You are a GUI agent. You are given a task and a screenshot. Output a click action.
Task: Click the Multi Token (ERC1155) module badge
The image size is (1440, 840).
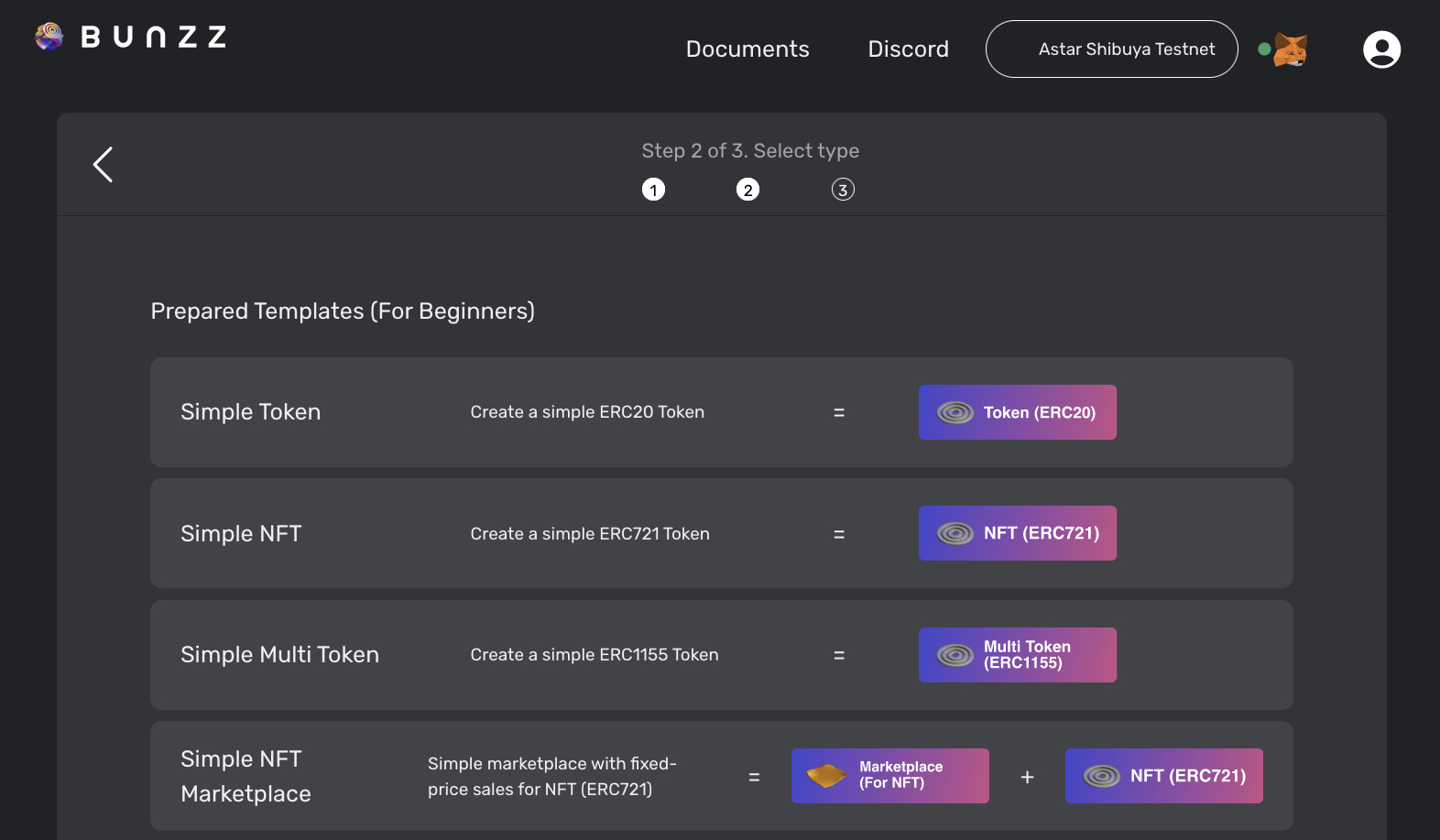pyautogui.click(x=1017, y=655)
